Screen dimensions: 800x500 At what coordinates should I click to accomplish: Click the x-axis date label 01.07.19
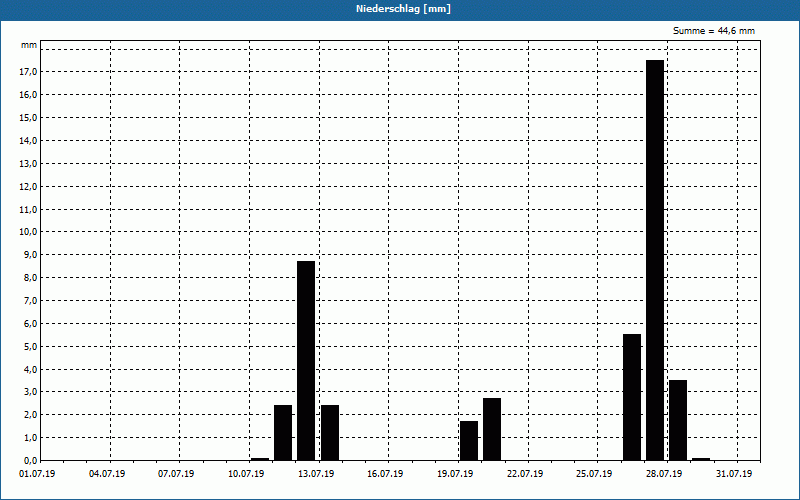37,474
